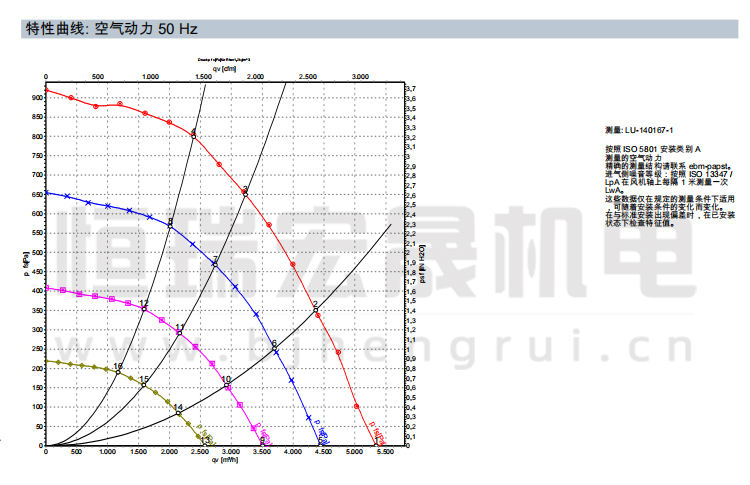
Task: Select operating point 15 on olive curve
Action: coord(144,384)
